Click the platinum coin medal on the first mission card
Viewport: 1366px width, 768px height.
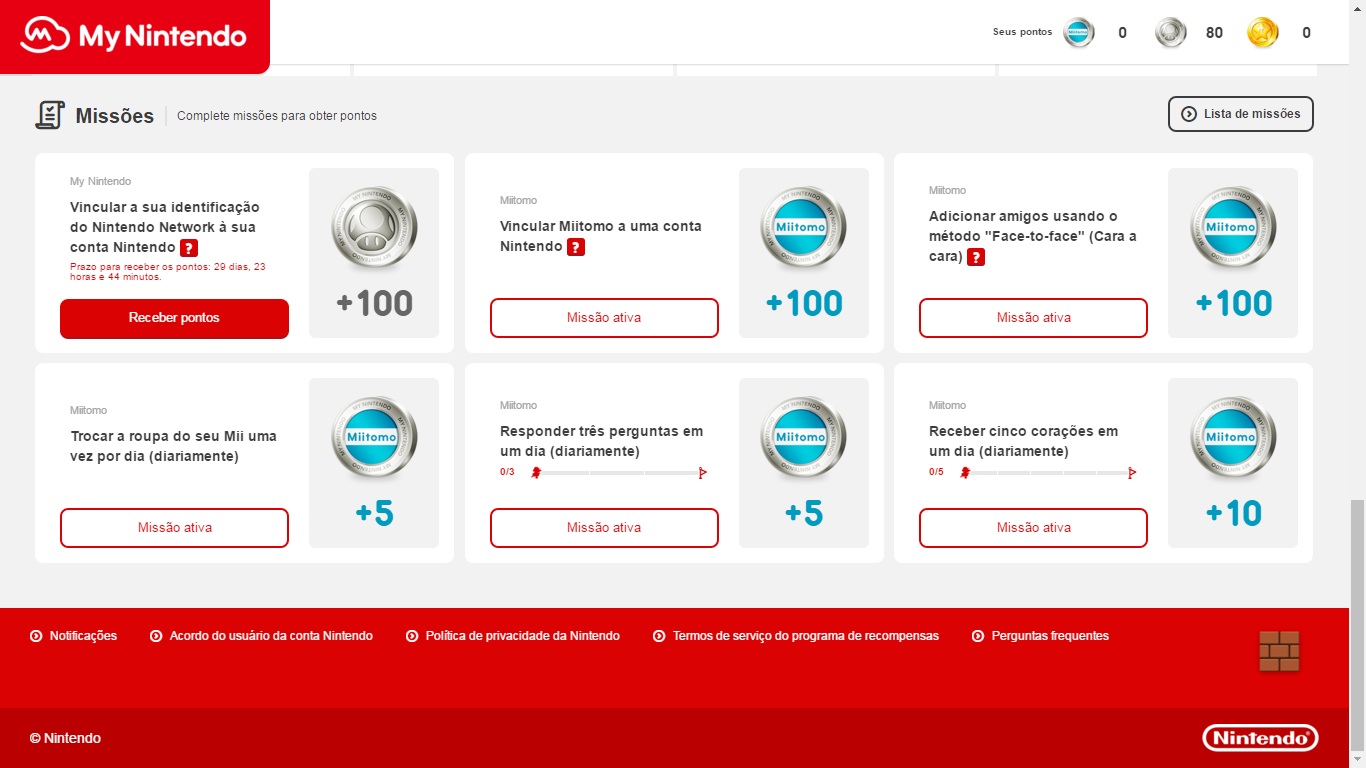coord(374,227)
